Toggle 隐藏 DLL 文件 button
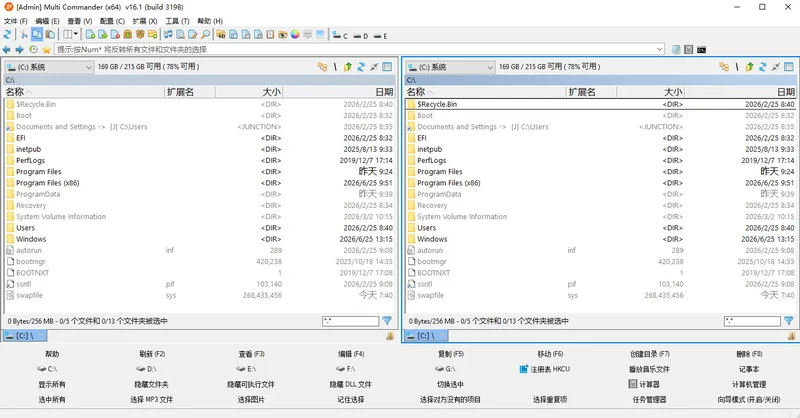This screenshot has height=418, width=800. tap(351, 384)
